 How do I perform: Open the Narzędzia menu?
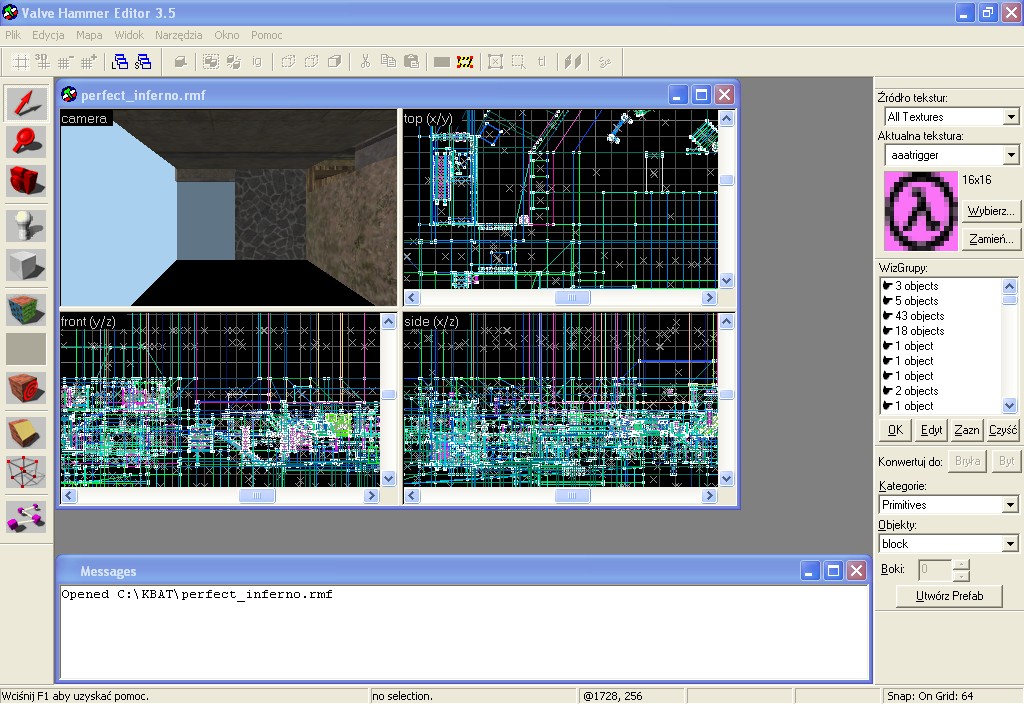point(178,35)
